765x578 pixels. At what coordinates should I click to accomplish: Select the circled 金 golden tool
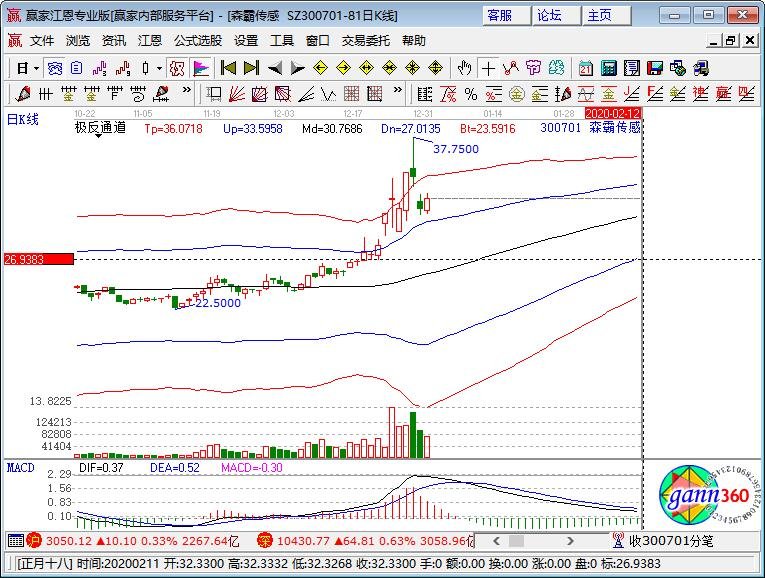[516, 93]
